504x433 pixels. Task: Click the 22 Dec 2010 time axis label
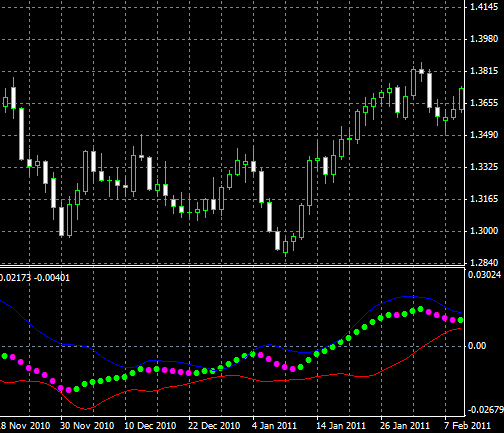coord(214,426)
